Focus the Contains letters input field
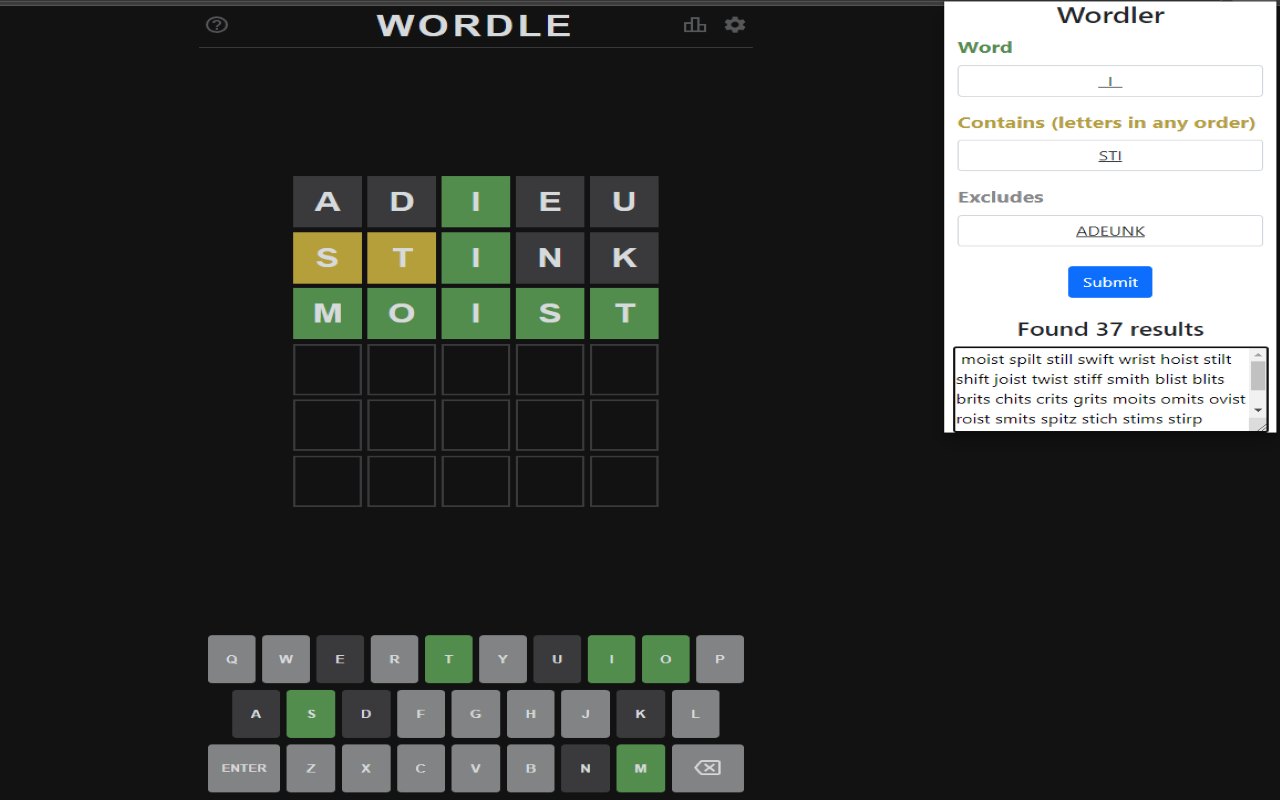Viewport: 1280px width, 800px height. pyautogui.click(x=1110, y=156)
